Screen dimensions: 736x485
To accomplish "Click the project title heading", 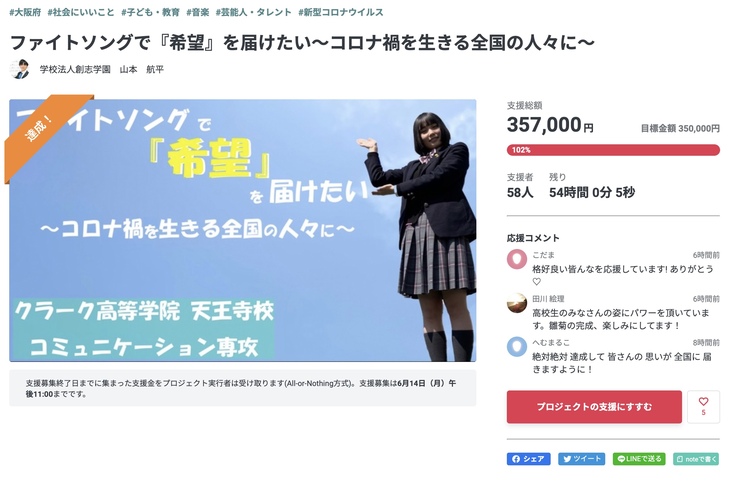I will coord(302,42).
